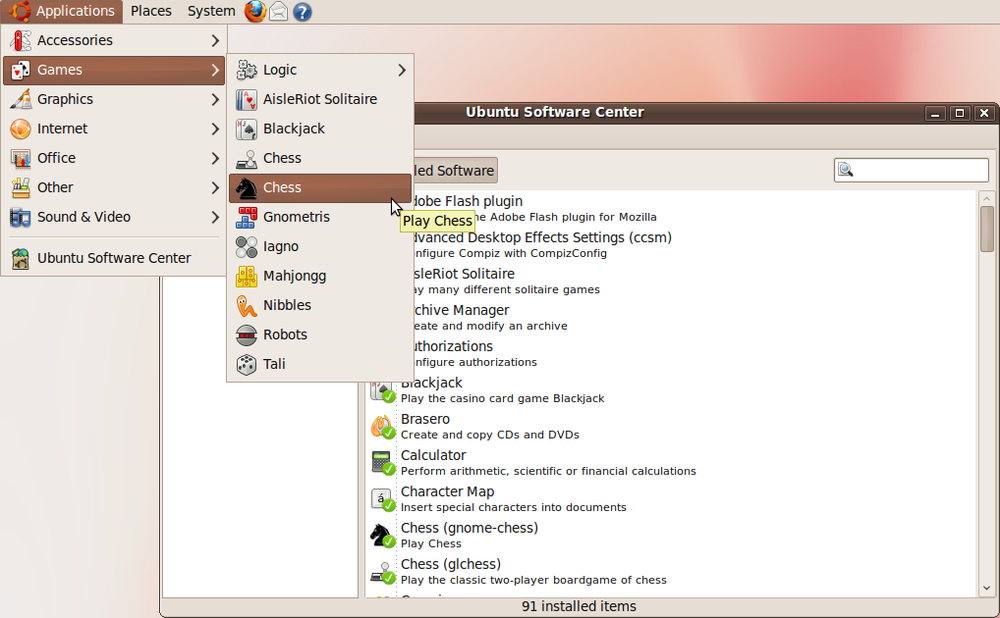Expand the Office submenu arrow
1000x618 pixels.
215,158
